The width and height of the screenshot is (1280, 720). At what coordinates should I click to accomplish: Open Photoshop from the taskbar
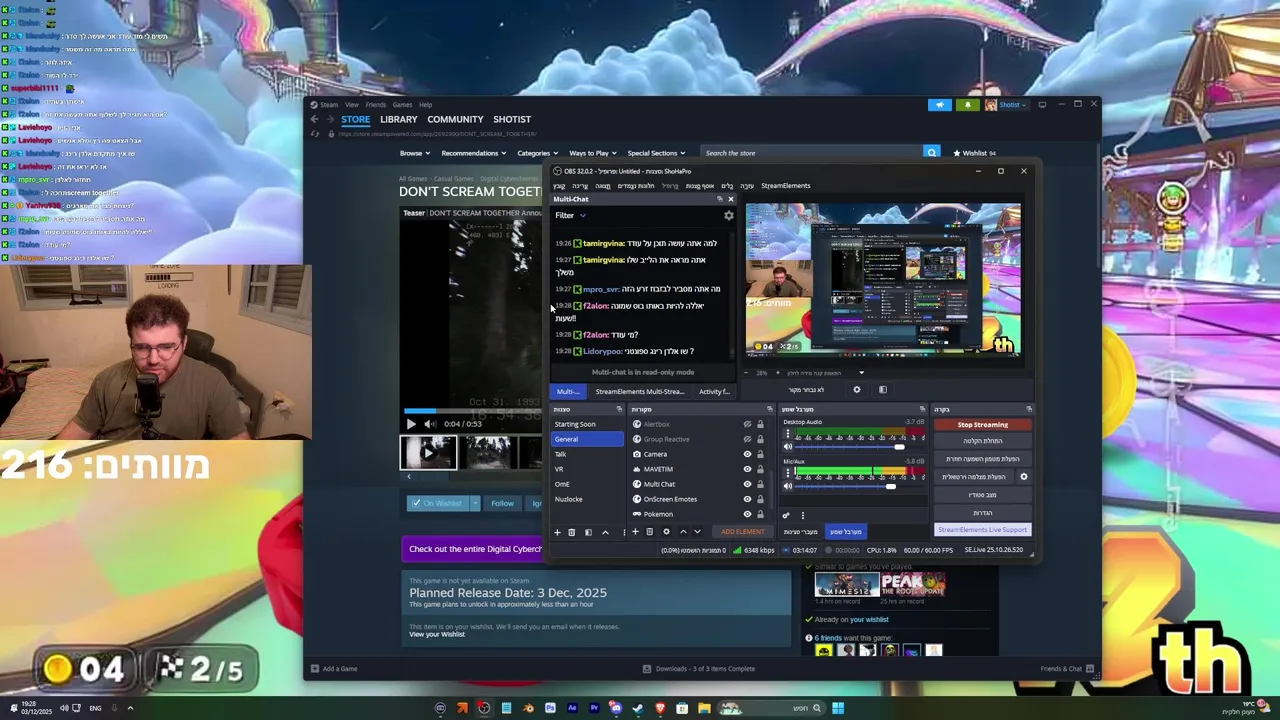click(550, 708)
